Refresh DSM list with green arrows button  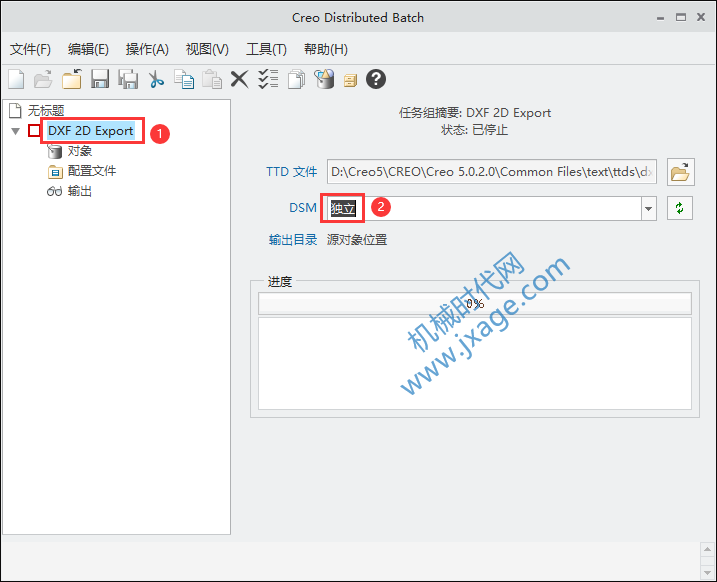(x=680, y=208)
